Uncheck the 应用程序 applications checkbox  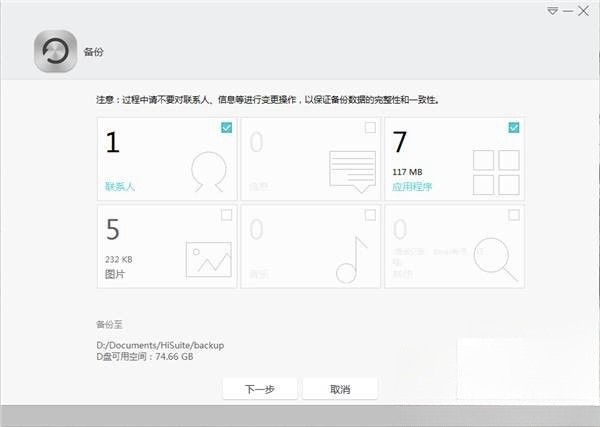pos(513,128)
